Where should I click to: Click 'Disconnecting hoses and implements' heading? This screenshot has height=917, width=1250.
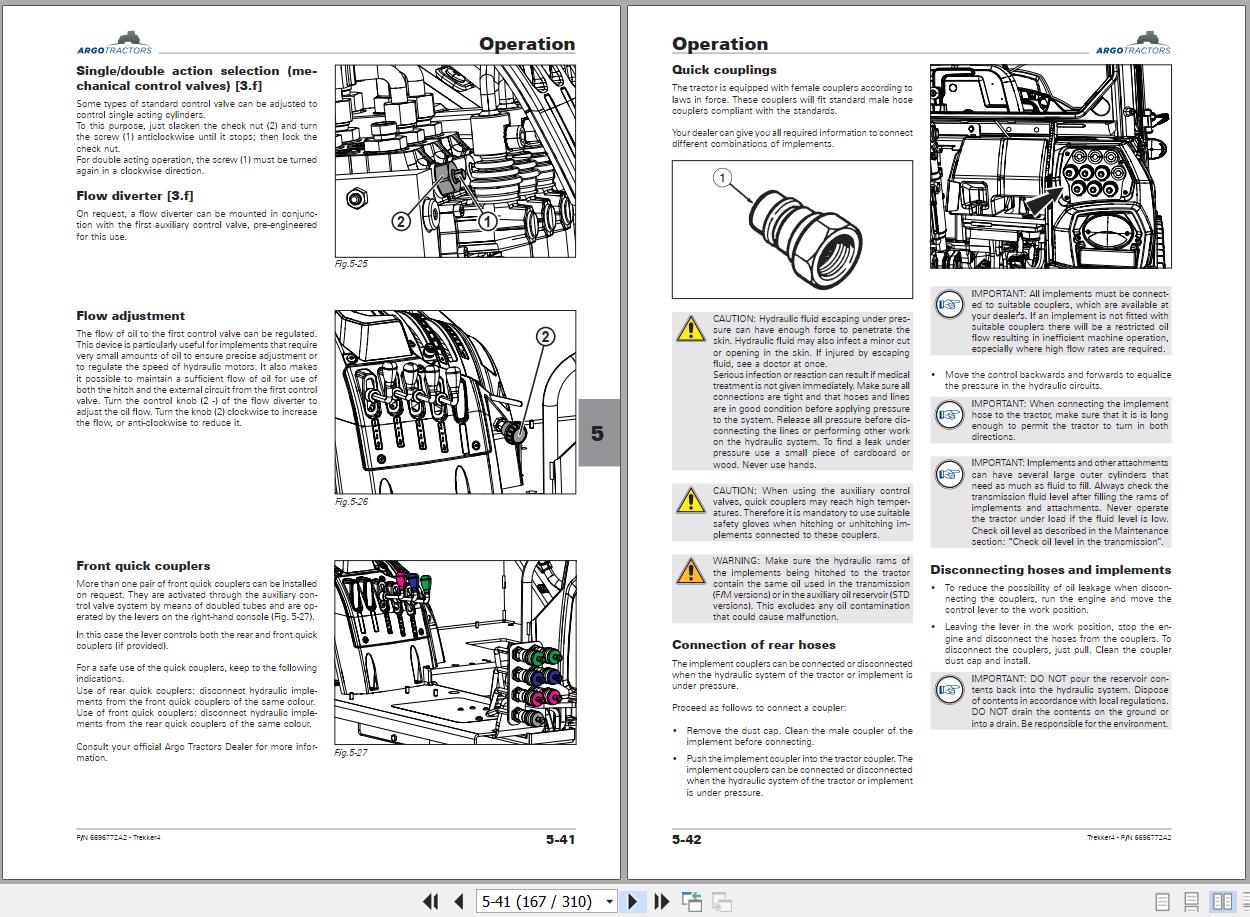click(1050, 570)
